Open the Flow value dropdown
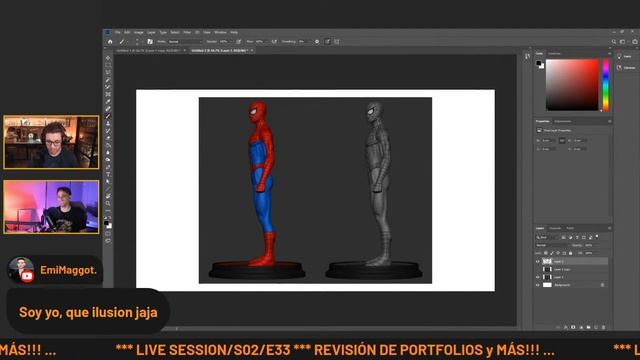Screen dimensions: 640x360 tap(267, 42)
